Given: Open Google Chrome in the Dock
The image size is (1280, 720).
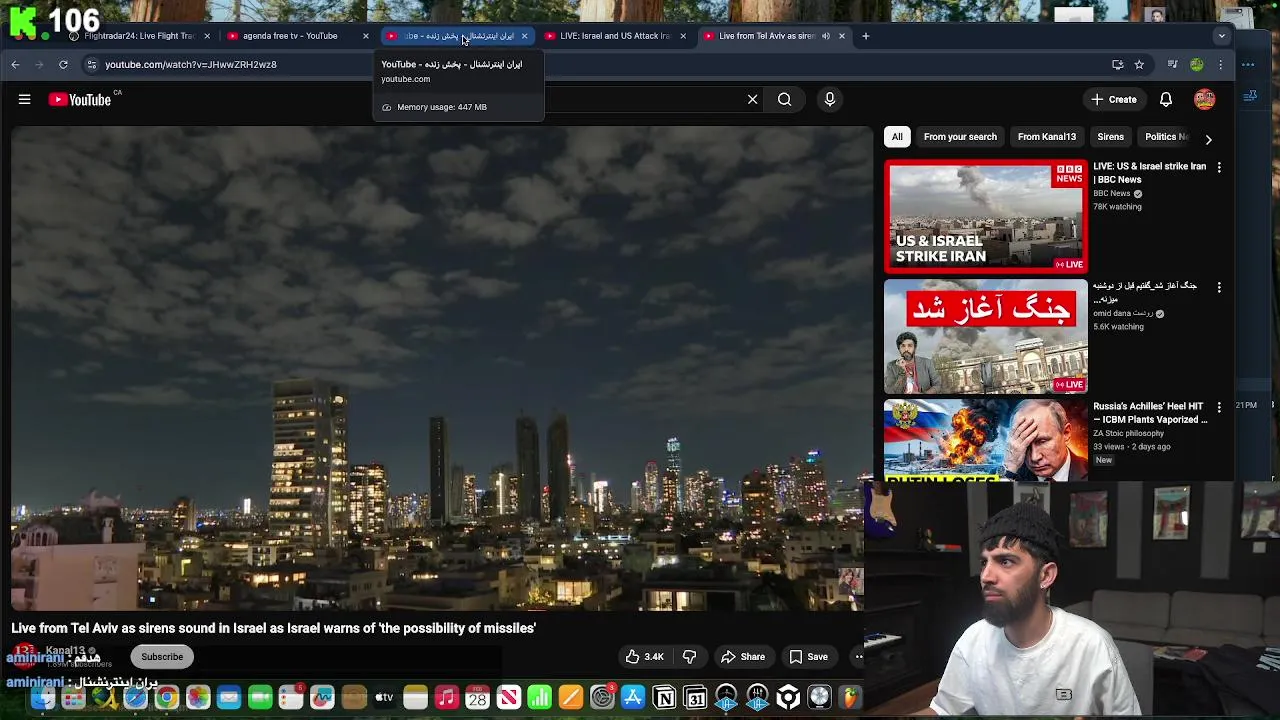Looking at the screenshot, I should (x=166, y=697).
